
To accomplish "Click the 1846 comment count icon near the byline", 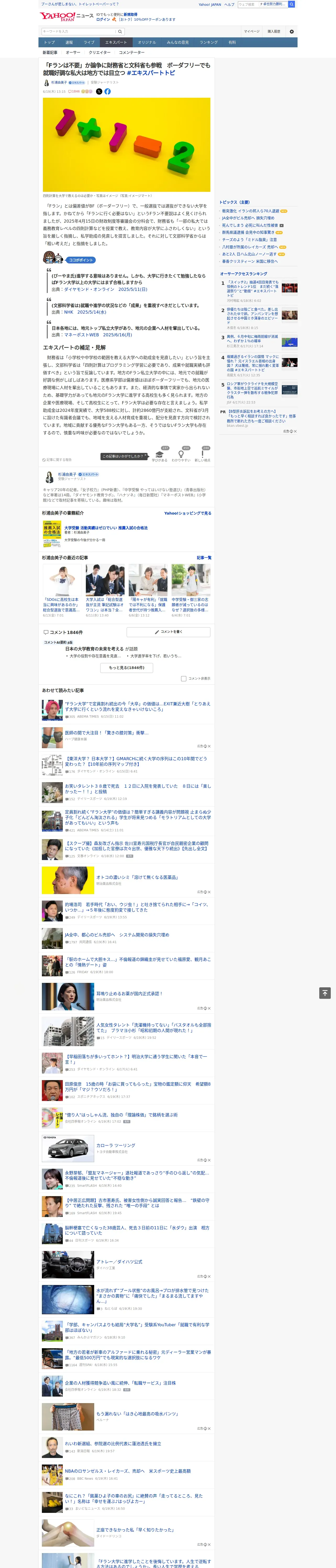I will click(x=74, y=91).
